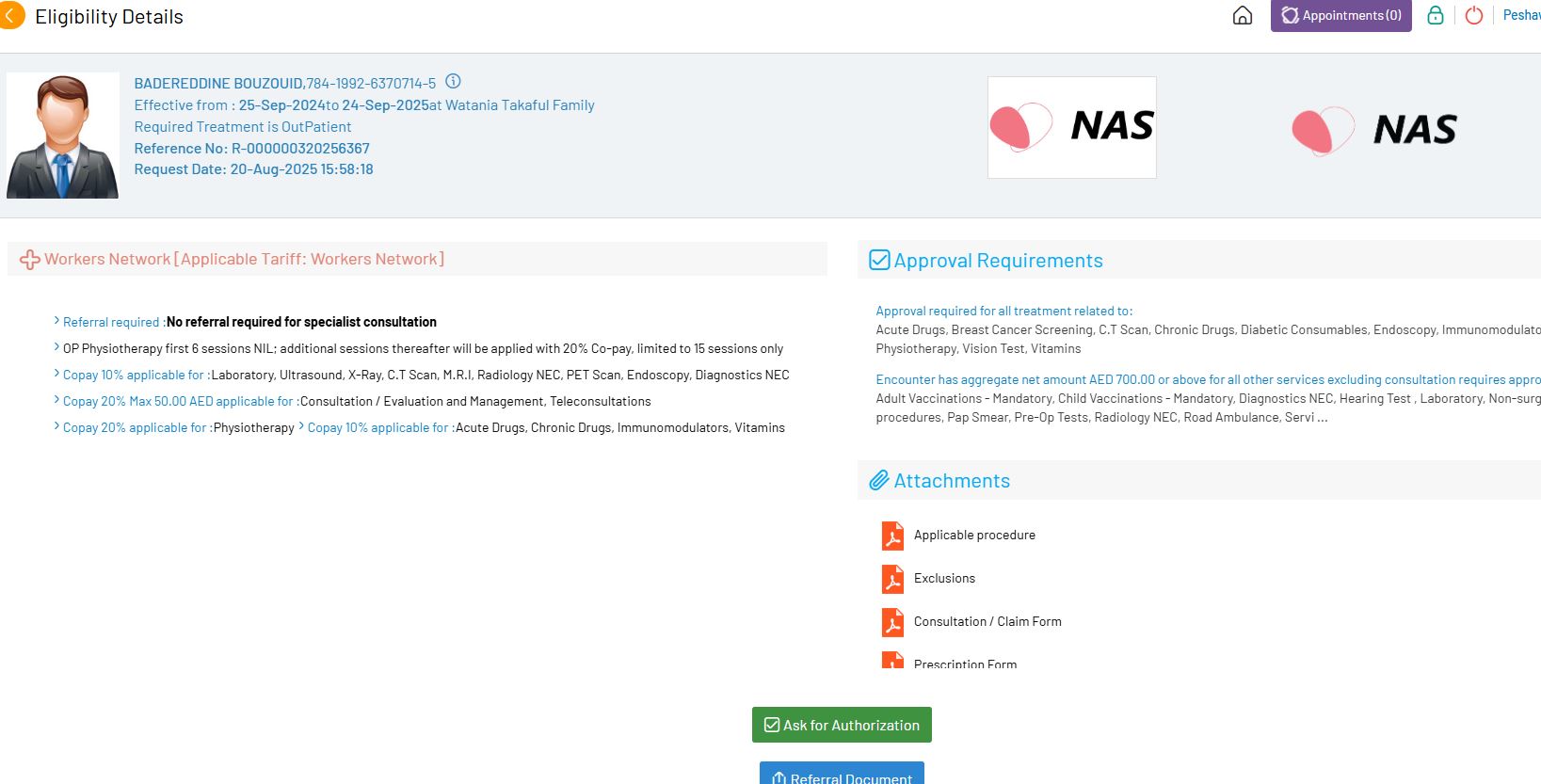Click the name BADEREDDINE BOUZOUID
Screen dimensions: 1541x784
coord(218,84)
